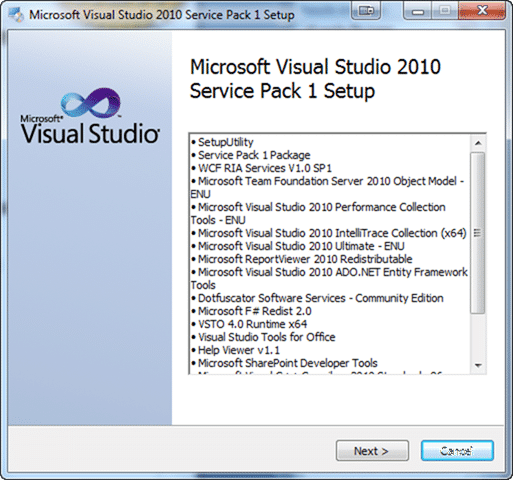Select the Performance Collection Tools entry
This screenshot has width=513, height=480.
[318, 213]
